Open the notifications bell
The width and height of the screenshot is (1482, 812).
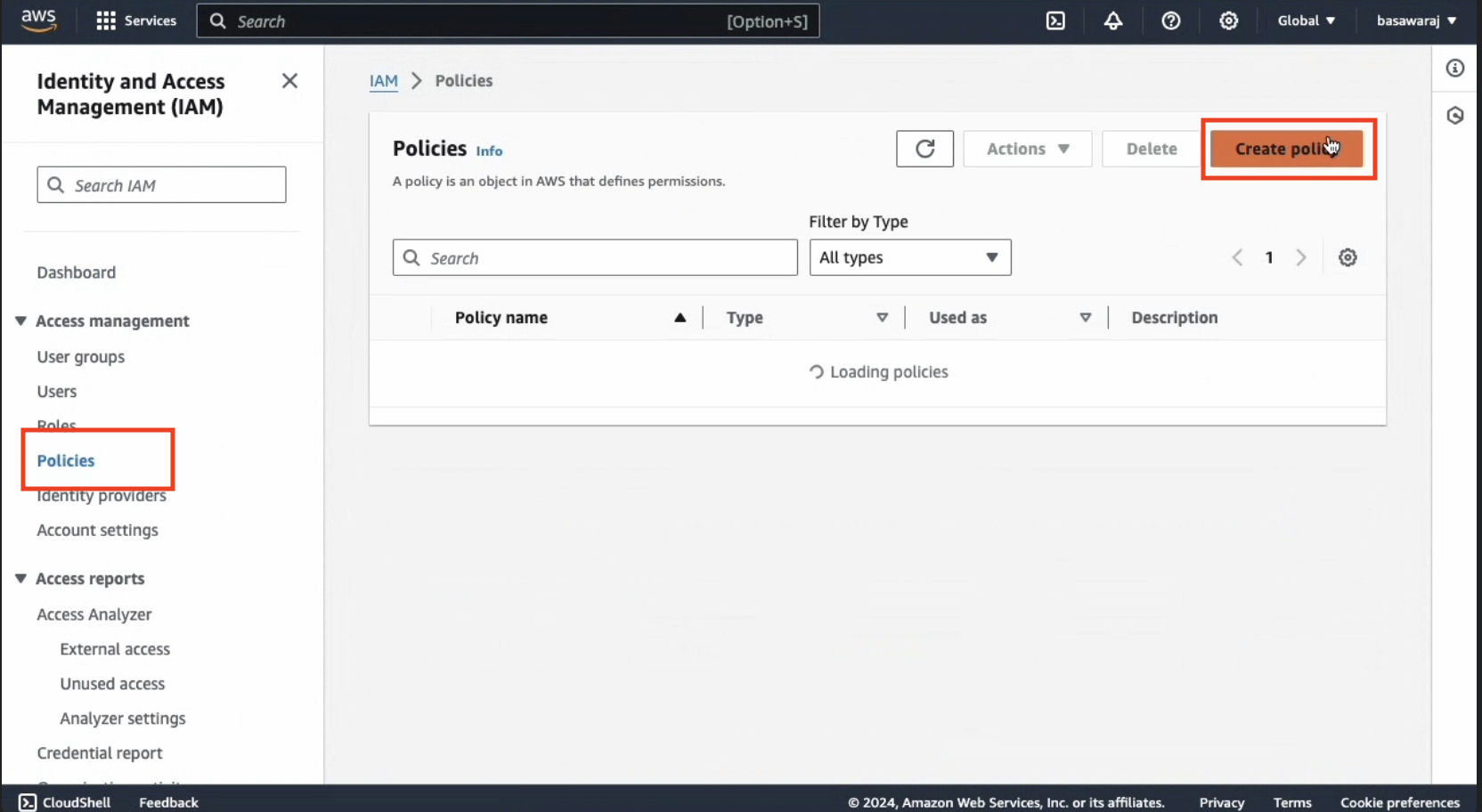coord(1113,20)
